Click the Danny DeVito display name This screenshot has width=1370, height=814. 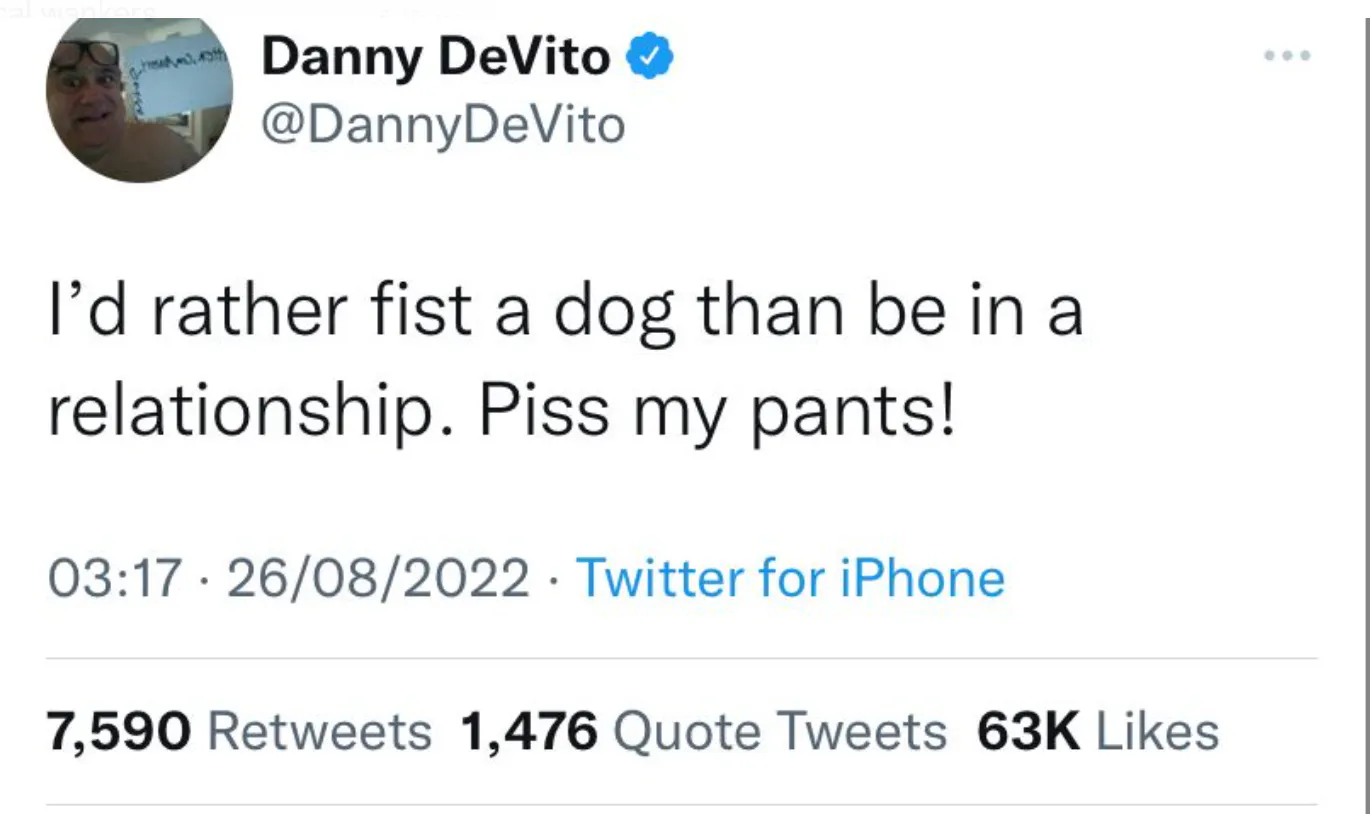point(435,58)
